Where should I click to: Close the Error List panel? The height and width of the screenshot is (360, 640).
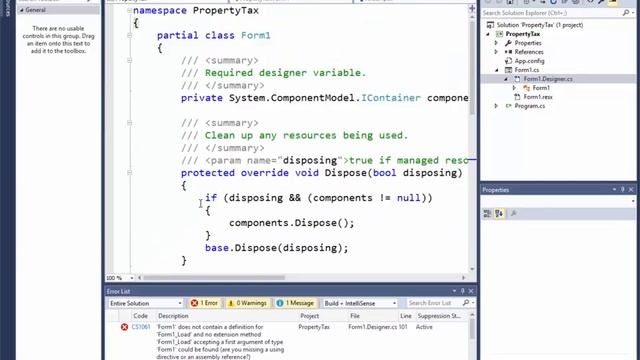point(471,291)
